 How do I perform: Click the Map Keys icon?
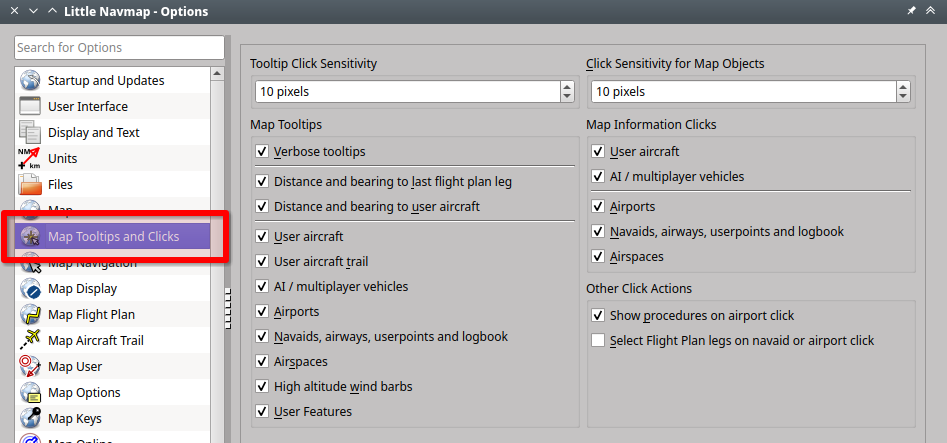pos(30,418)
